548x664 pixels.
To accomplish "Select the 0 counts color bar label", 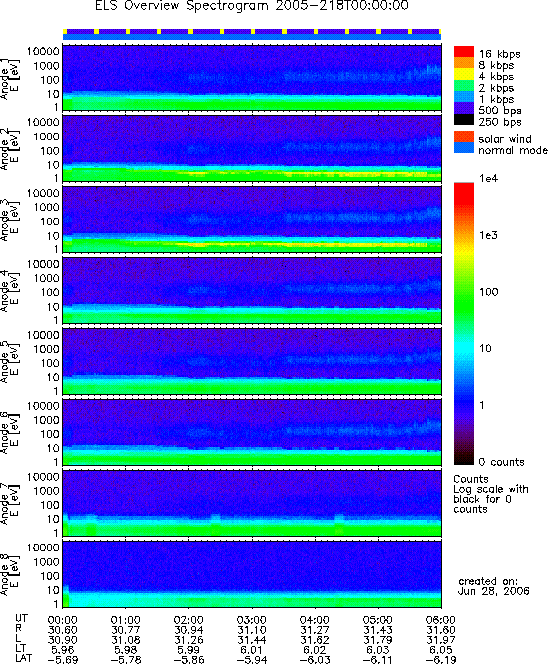I will point(501,462).
